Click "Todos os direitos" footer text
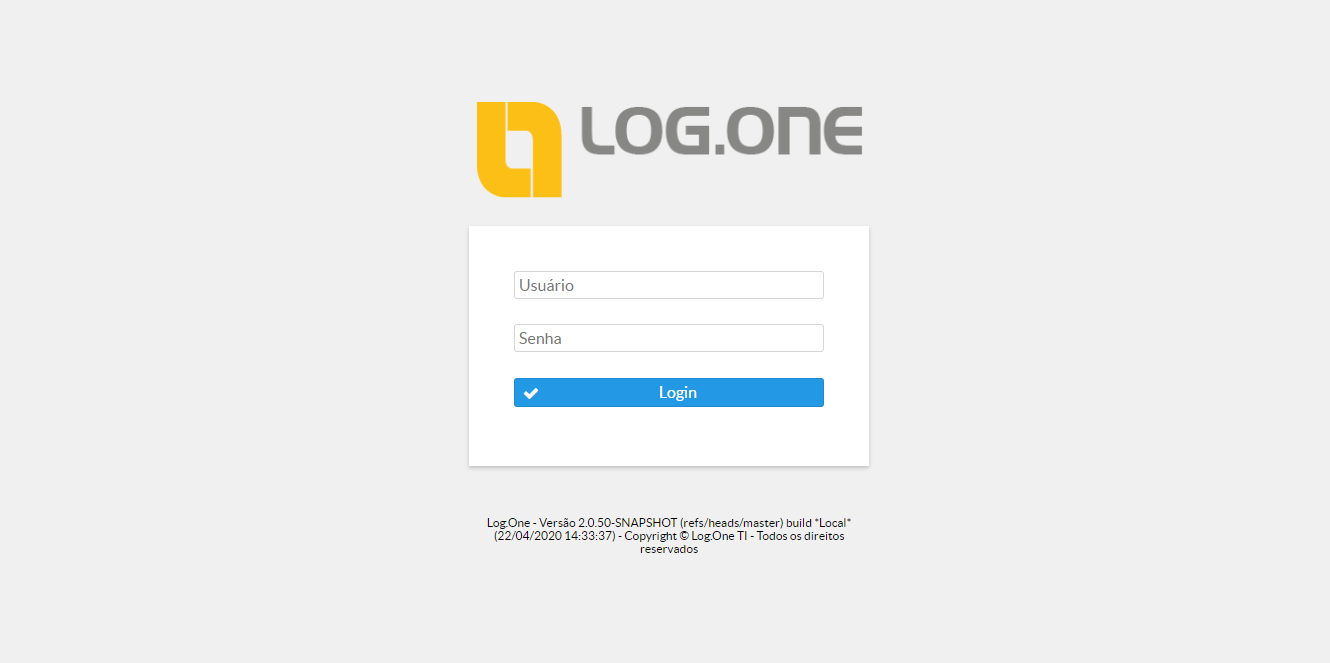The image size is (1330, 663). (x=801, y=536)
